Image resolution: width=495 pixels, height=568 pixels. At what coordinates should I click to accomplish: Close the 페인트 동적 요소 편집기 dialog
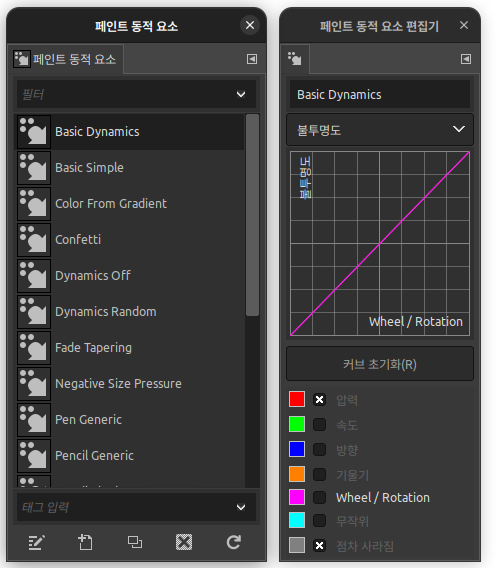coord(464,25)
